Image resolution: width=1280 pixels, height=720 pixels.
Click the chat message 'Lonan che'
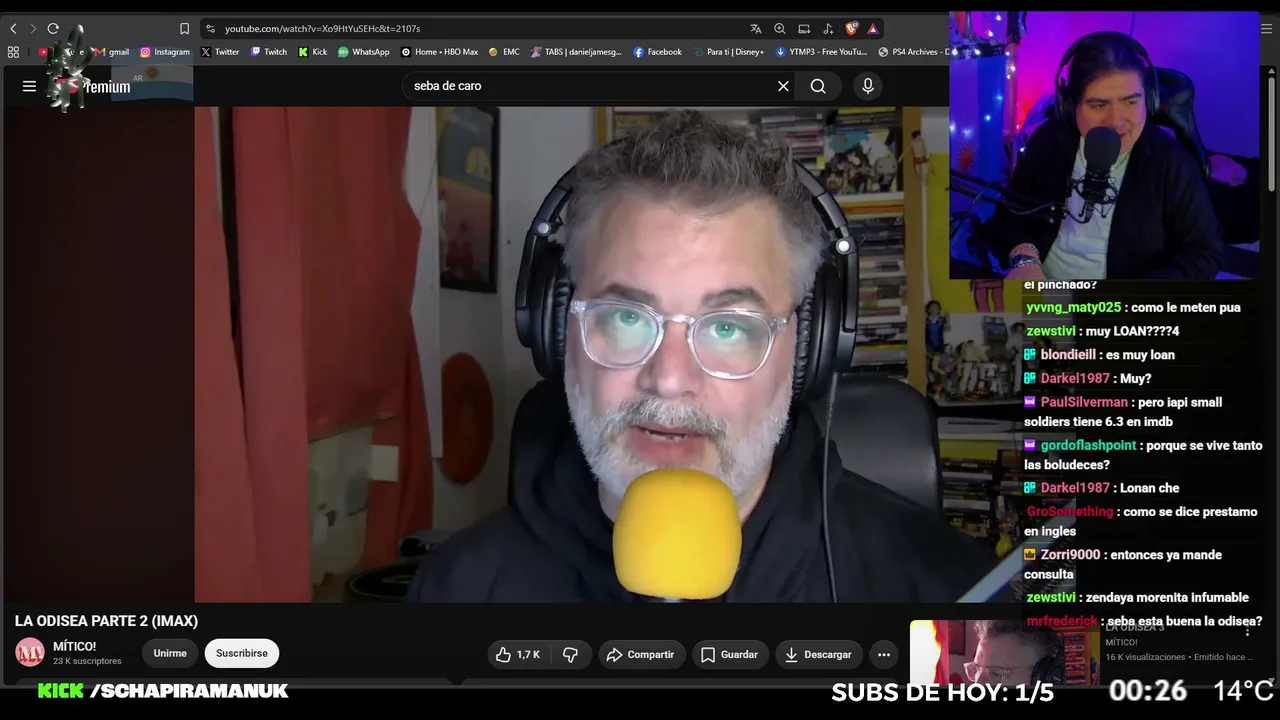point(1151,488)
